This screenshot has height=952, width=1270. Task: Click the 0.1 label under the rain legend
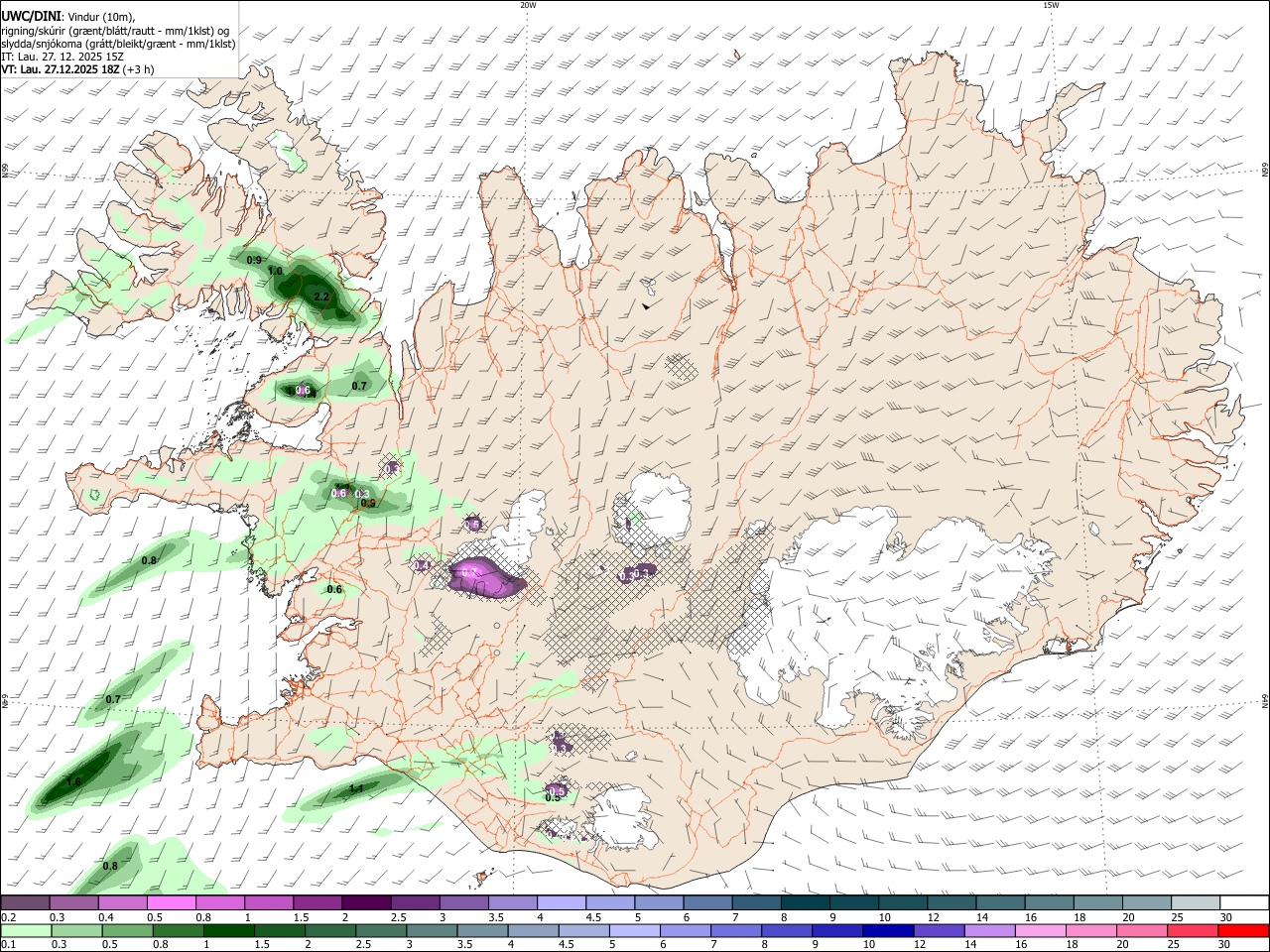pyautogui.click(x=7, y=945)
